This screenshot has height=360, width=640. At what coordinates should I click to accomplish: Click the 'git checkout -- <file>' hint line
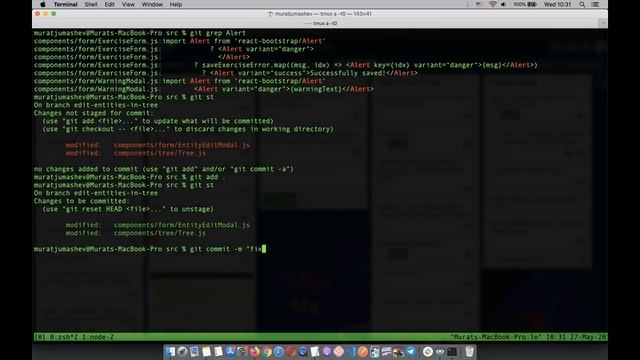click(x=188, y=129)
